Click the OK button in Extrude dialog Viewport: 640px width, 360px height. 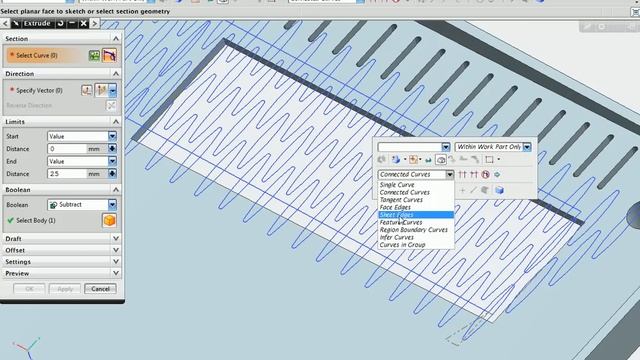(29, 289)
